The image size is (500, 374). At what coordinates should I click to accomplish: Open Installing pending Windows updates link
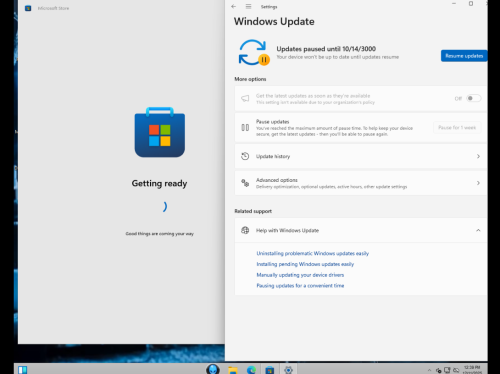305,264
